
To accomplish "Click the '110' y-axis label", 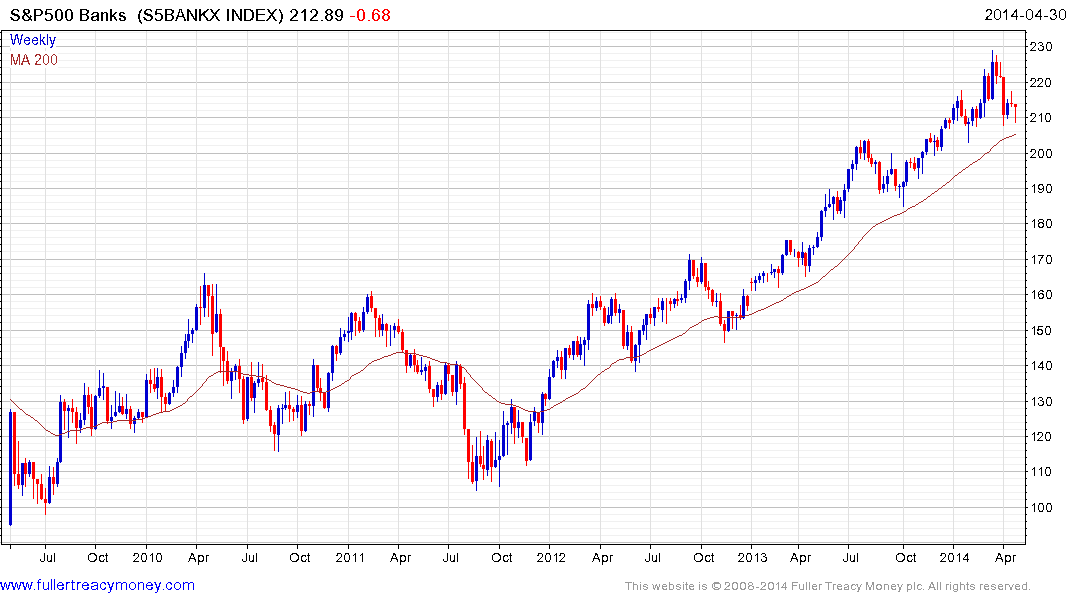I will coord(1040,472).
